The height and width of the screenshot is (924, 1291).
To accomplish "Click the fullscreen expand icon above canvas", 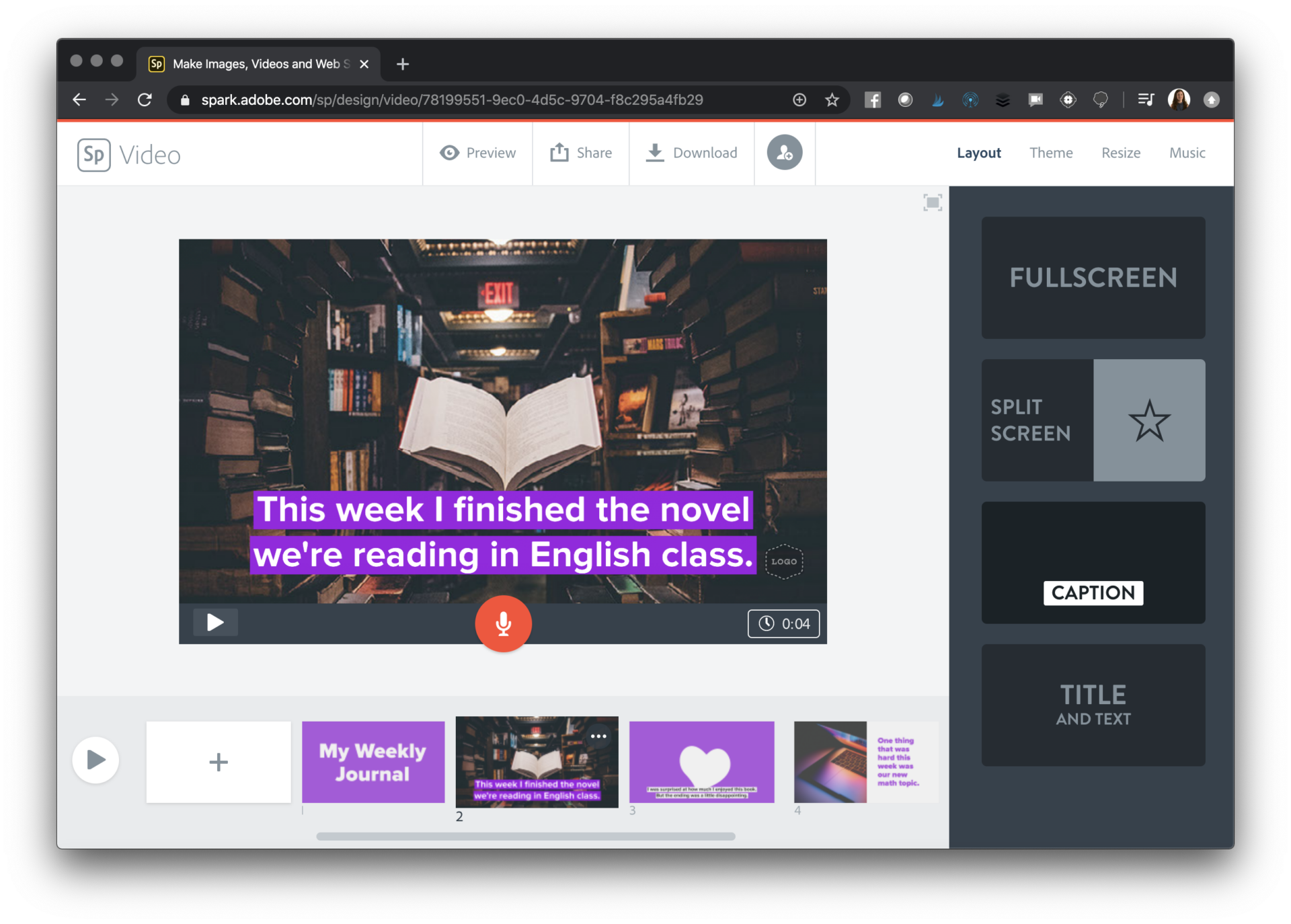I will point(932,202).
